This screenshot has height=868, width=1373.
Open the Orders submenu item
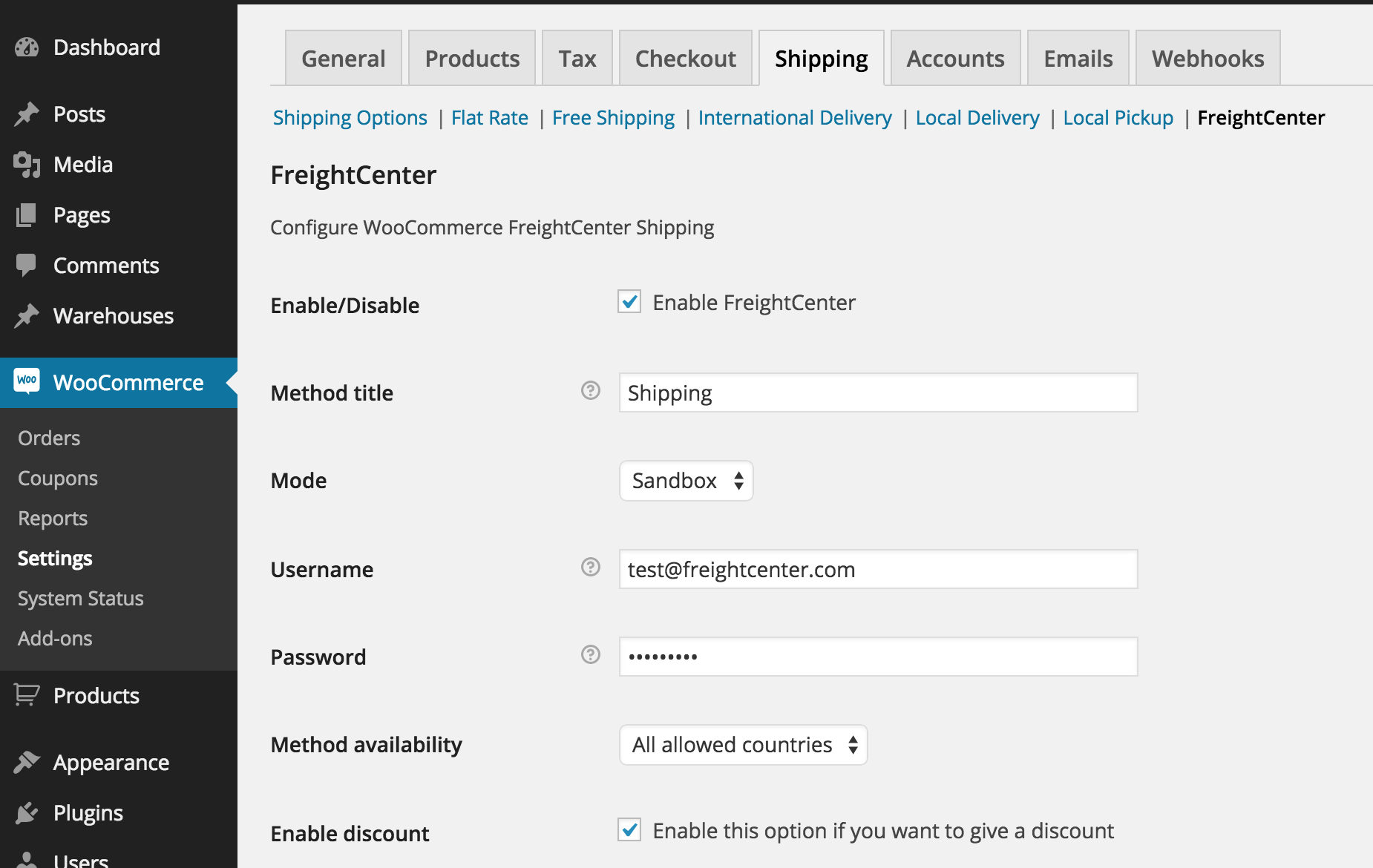click(49, 438)
